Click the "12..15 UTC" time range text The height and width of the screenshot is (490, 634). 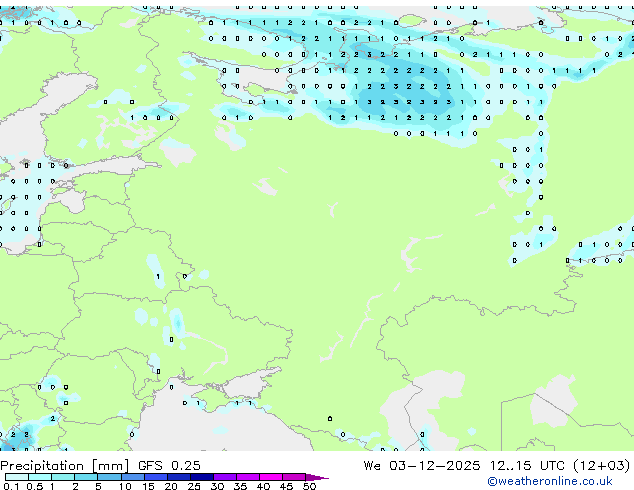(x=527, y=466)
